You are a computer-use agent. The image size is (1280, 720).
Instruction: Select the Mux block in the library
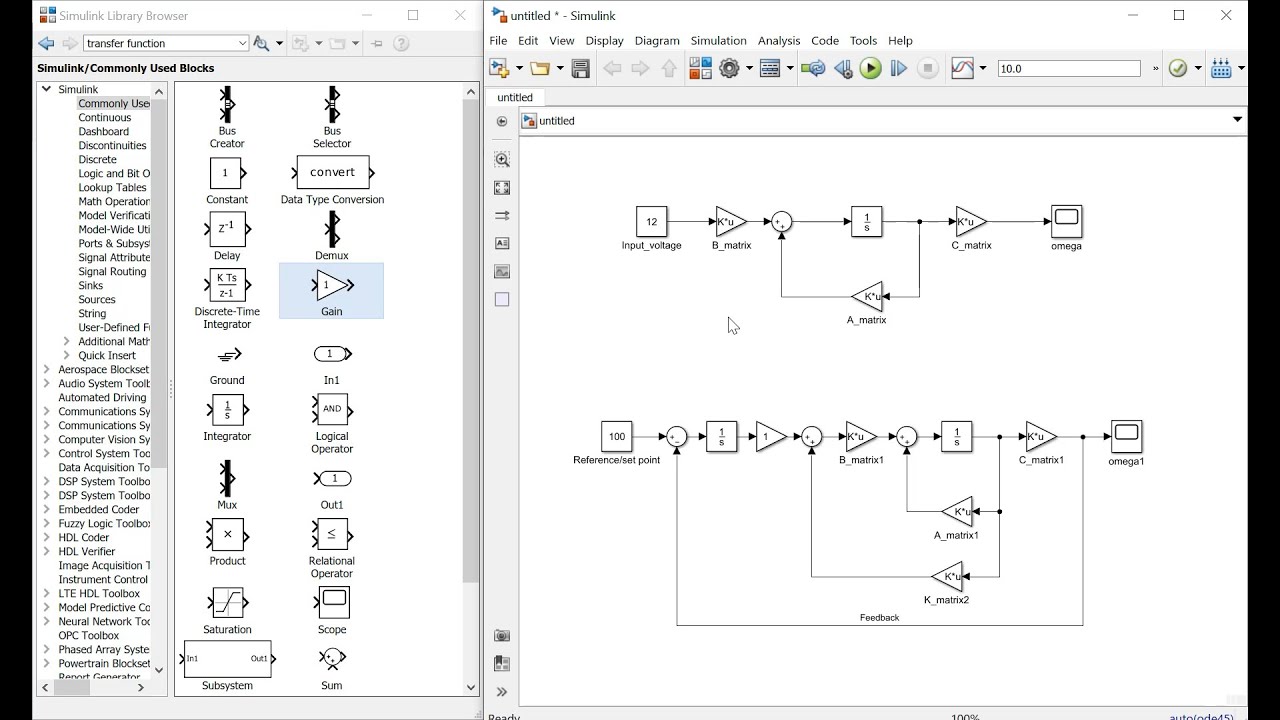(227, 485)
